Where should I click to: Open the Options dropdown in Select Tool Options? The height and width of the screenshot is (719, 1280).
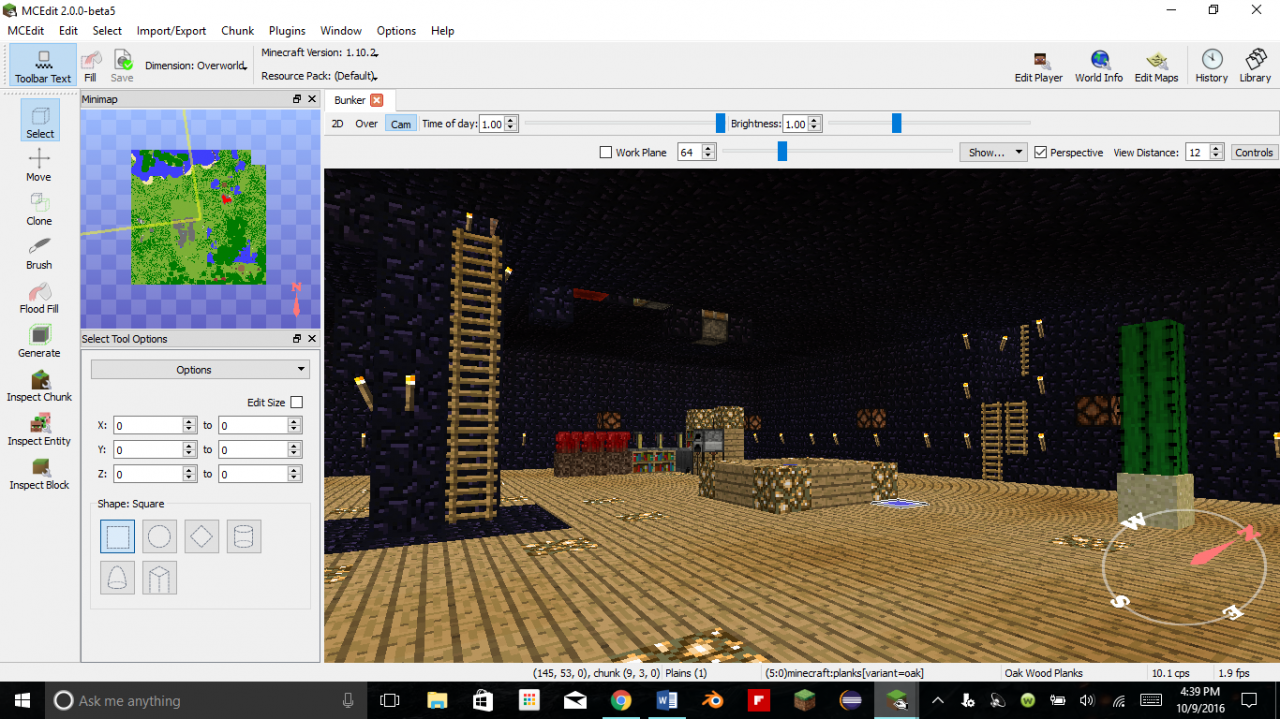click(198, 369)
